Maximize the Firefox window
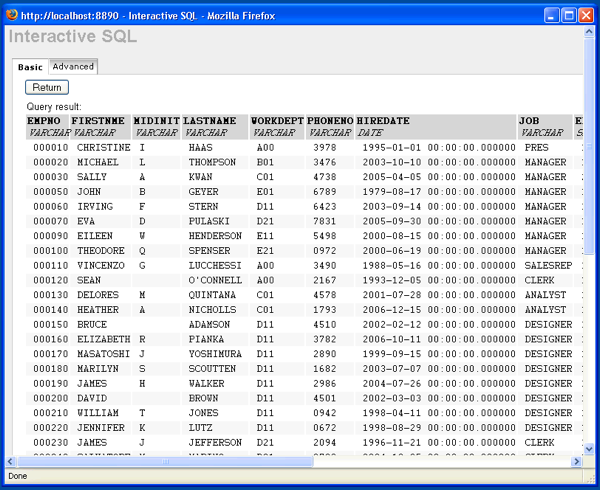Image resolution: width=600 pixels, height=490 pixels. (567, 15)
